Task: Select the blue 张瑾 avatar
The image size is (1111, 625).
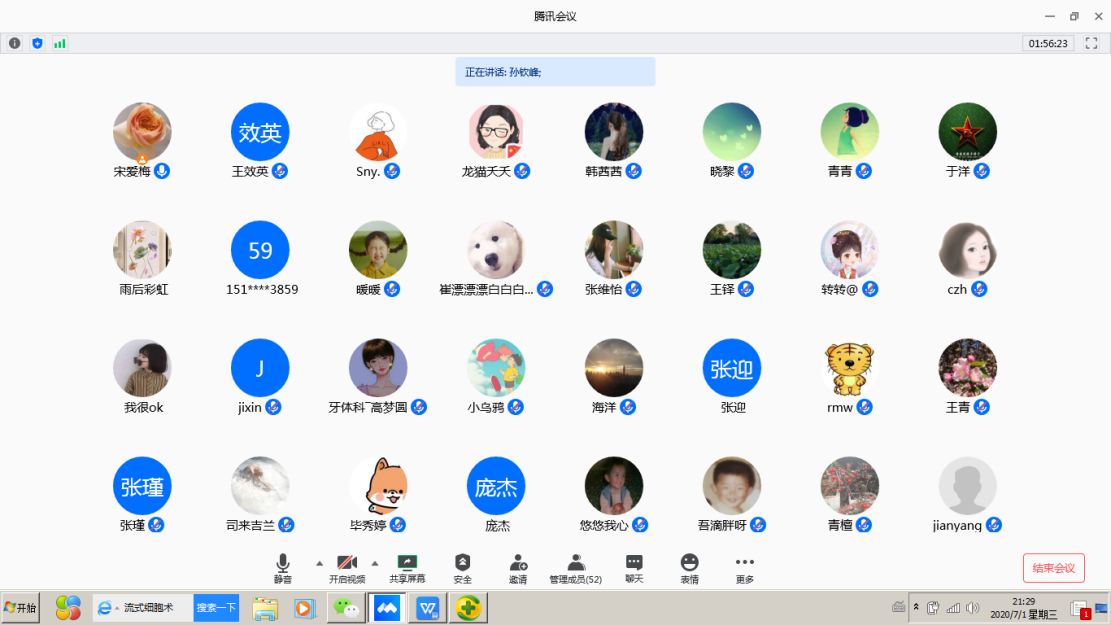Action: point(142,486)
